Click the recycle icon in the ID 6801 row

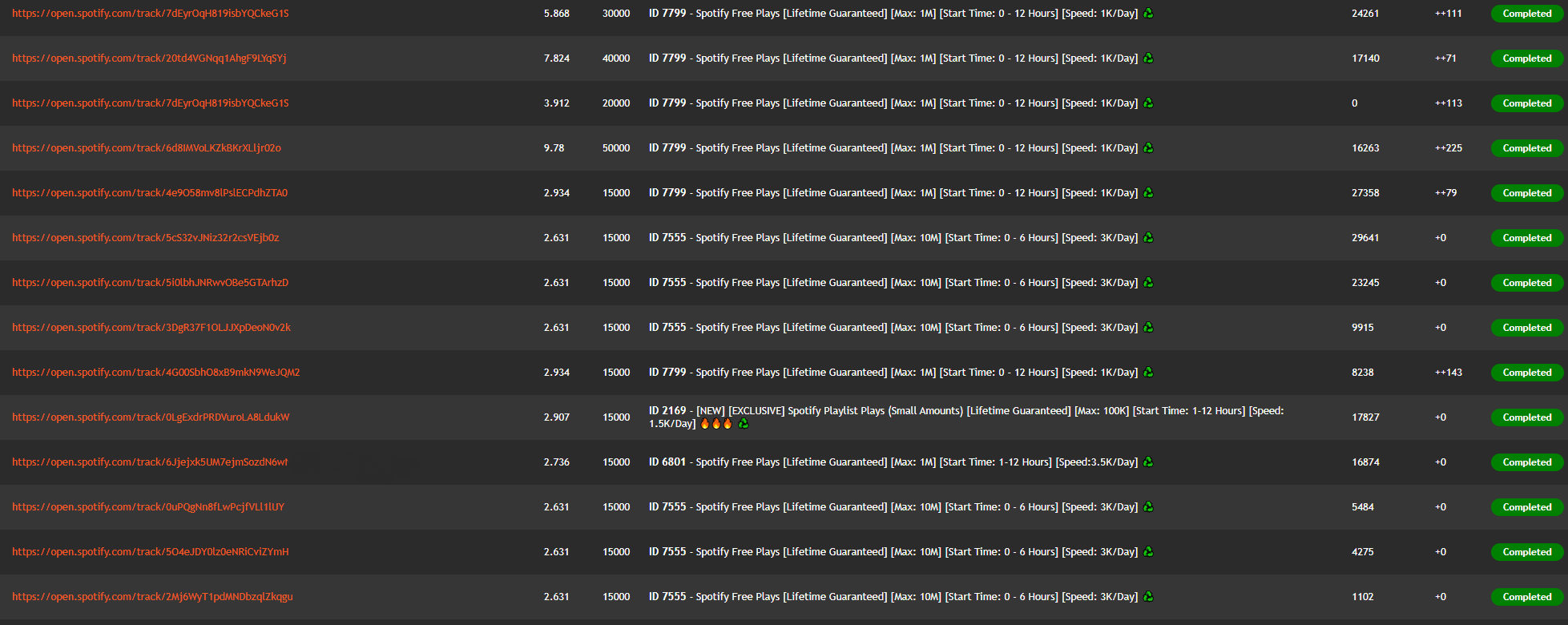pyautogui.click(x=1148, y=462)
